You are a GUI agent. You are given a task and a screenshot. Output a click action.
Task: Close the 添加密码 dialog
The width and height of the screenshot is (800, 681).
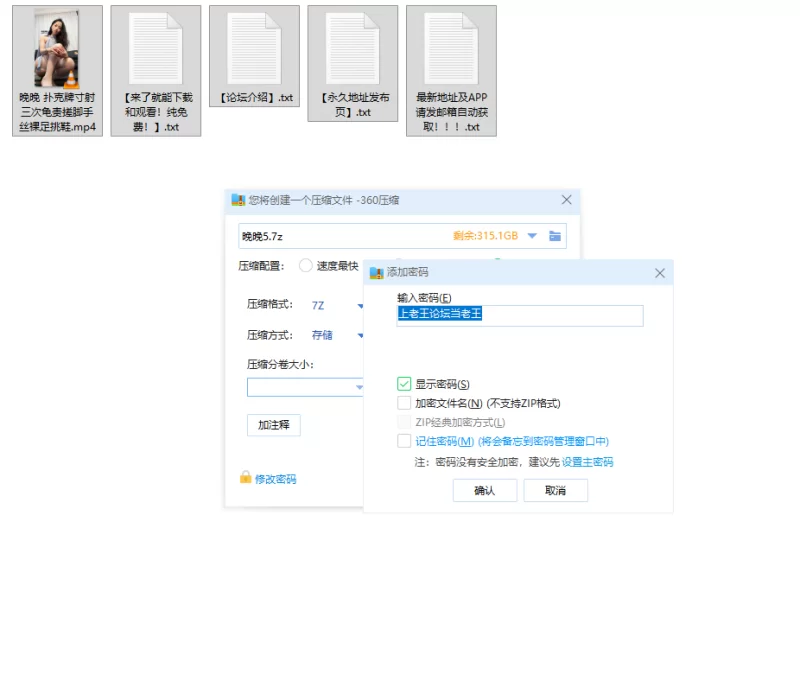[x=660, y=273]
